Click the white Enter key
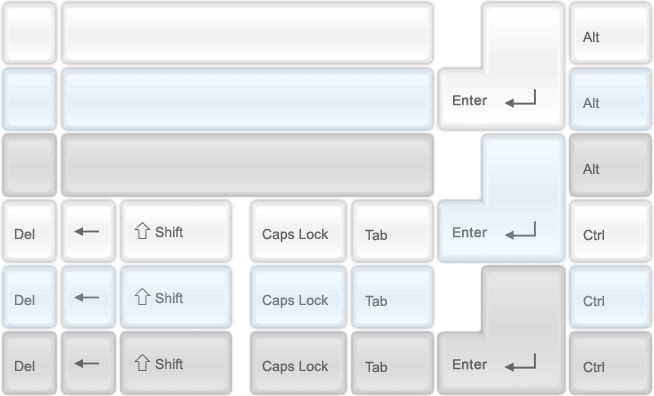The width and height of the screenshot is (654, 396). (x=501, y=99)
